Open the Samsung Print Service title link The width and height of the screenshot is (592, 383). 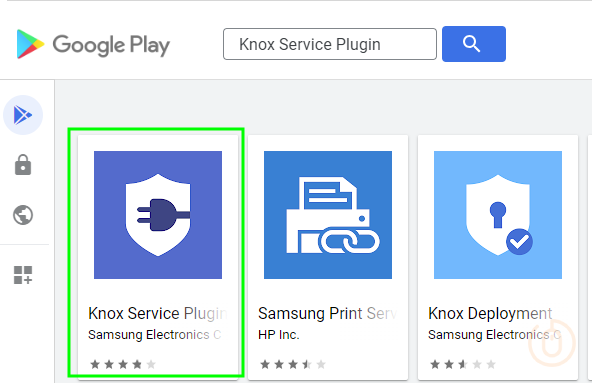pyautogui.click(x=328, y=314)
